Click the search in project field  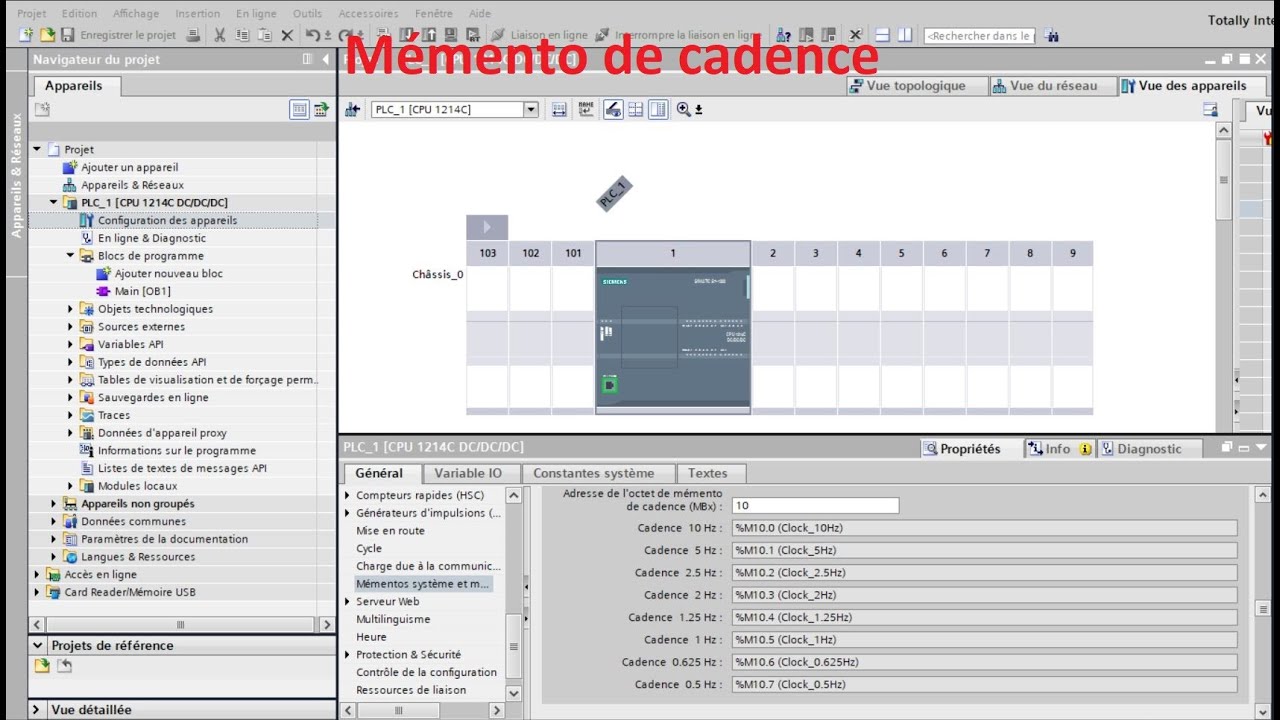pyautogui.click(x=979, y=35)
